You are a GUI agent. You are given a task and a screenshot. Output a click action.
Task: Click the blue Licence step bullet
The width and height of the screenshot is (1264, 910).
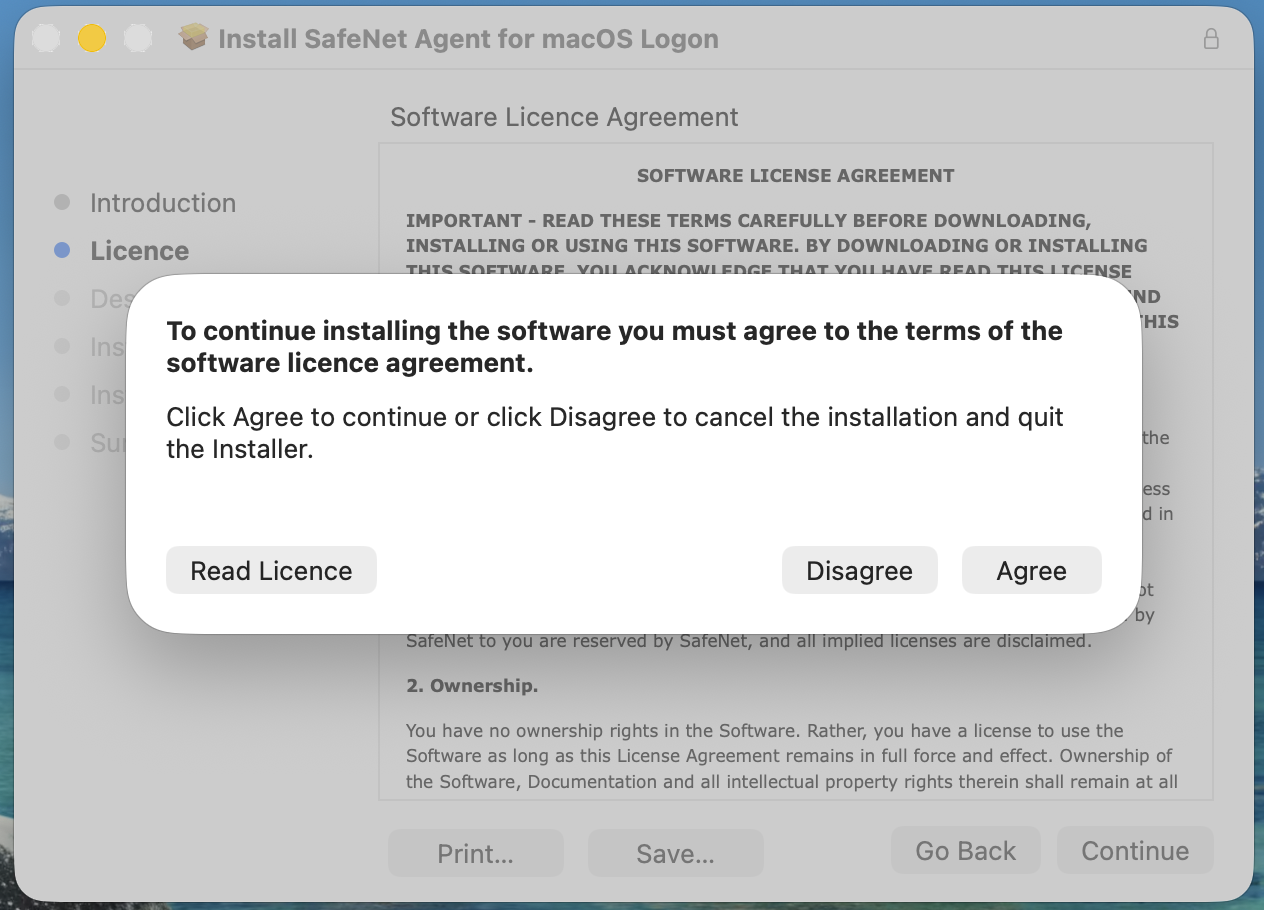(62, 251)
